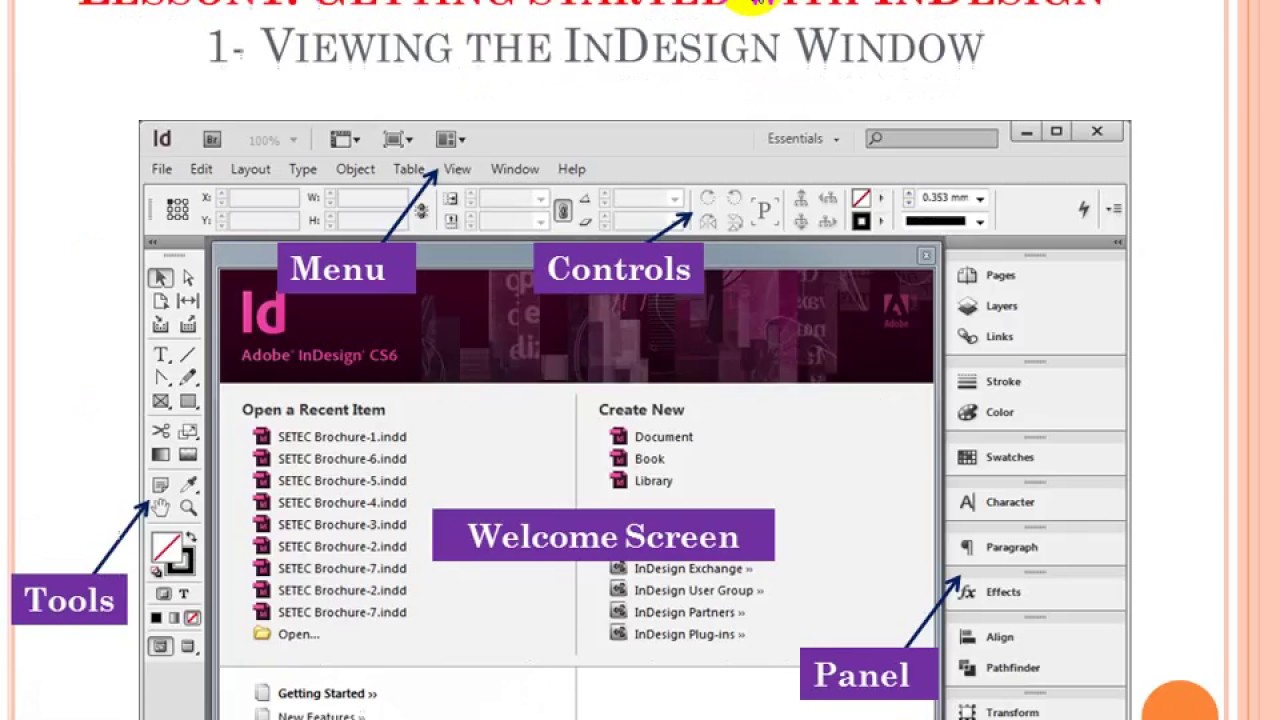Open the Object menu
This screenshot has height=720, width=1280.
(355, 169)
